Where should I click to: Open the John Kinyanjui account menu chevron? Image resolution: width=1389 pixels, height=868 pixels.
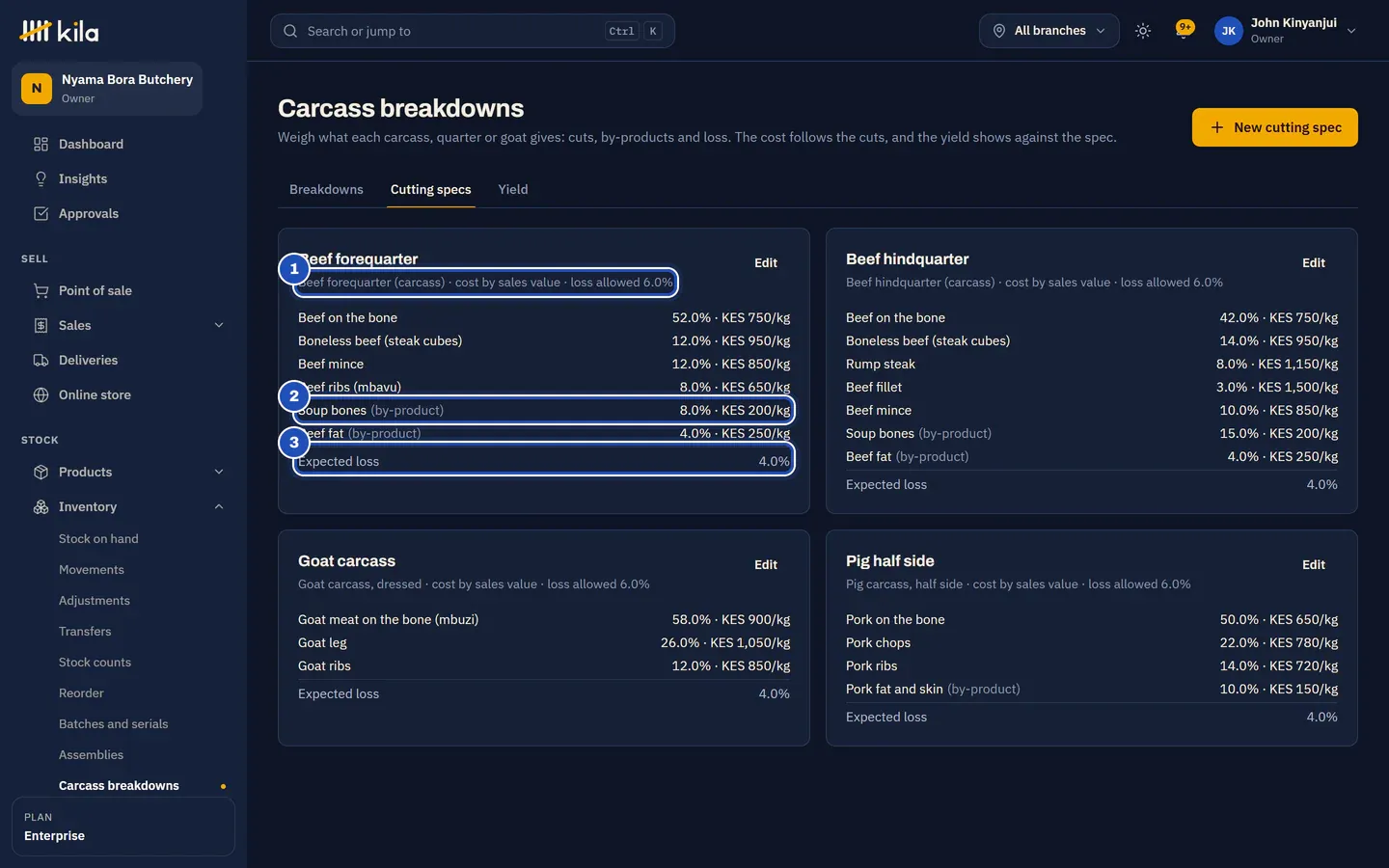[1351, 31]
